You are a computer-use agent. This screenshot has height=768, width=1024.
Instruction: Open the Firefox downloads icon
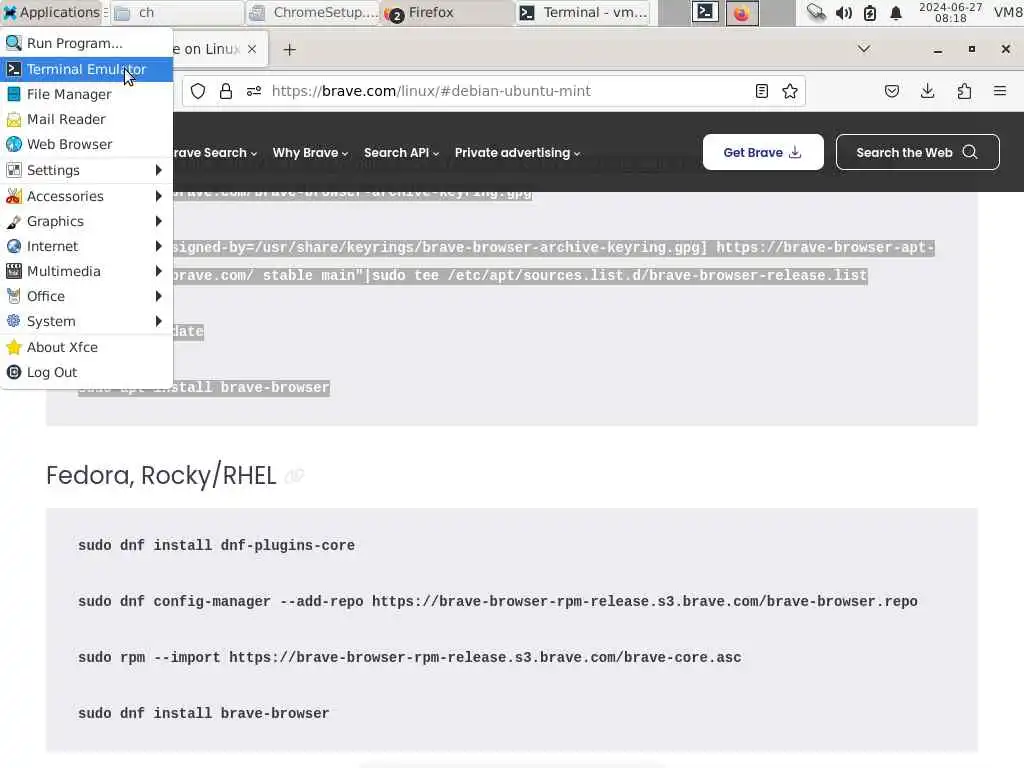(927, 91)
